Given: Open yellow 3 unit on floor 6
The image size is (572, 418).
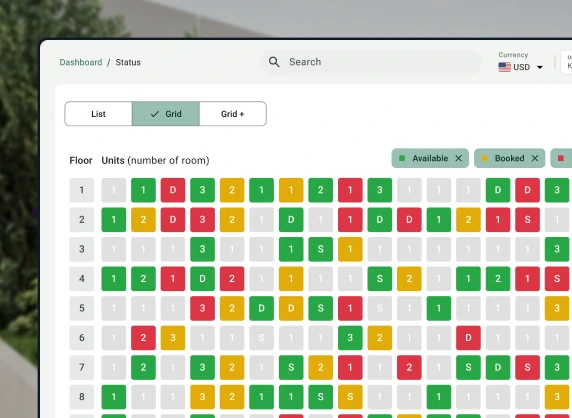Looking at the screenshot, I should (x=173, y=338).
